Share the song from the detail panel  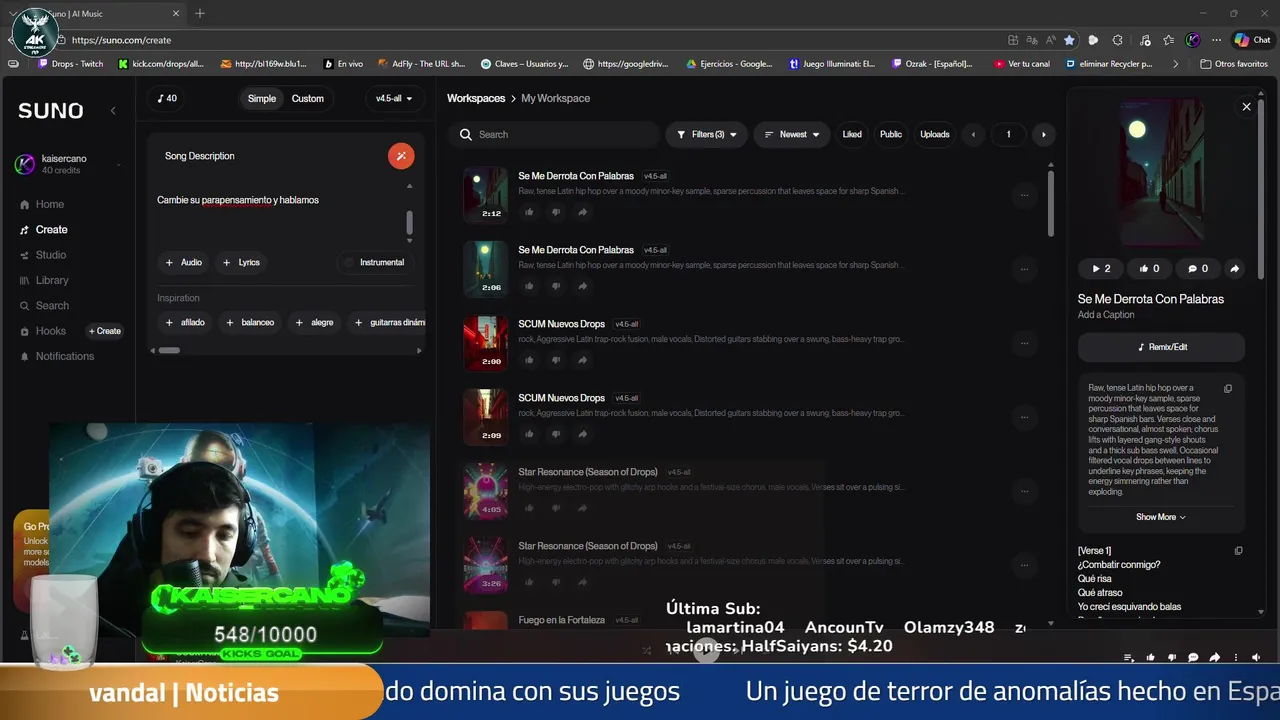1234,268
